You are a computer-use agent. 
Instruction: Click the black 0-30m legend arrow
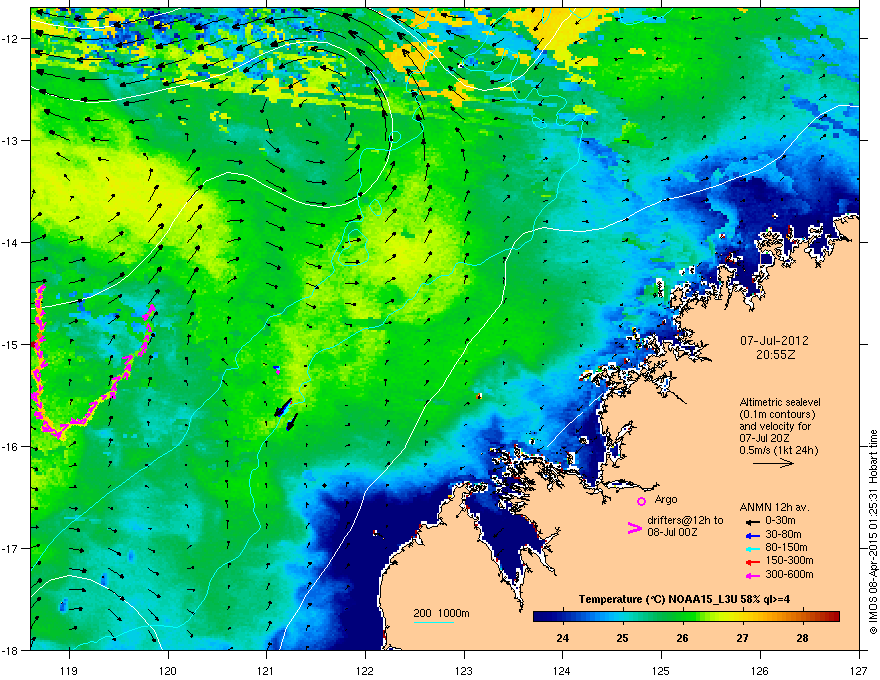point(753,522)
